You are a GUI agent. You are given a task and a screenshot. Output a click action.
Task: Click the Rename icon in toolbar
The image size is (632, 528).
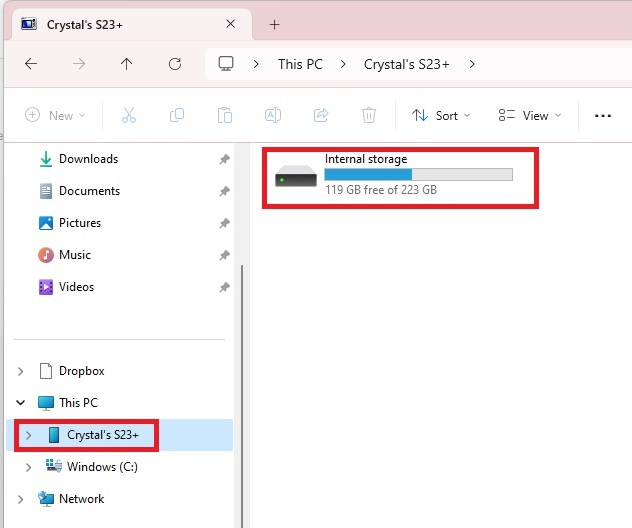(272, 115)
